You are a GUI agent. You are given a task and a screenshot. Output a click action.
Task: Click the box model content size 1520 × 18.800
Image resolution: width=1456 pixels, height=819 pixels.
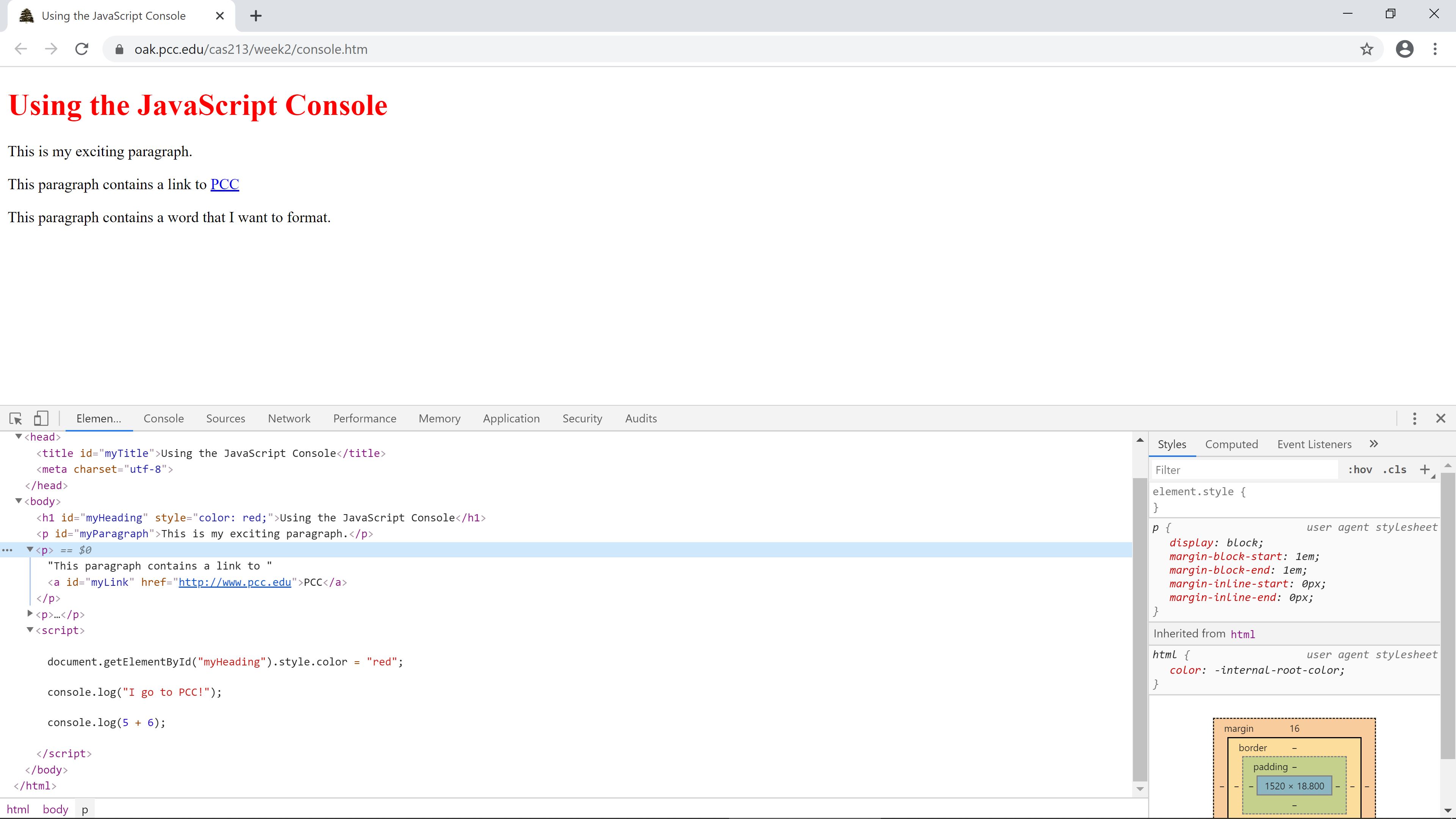click(x=1294, y=786)
